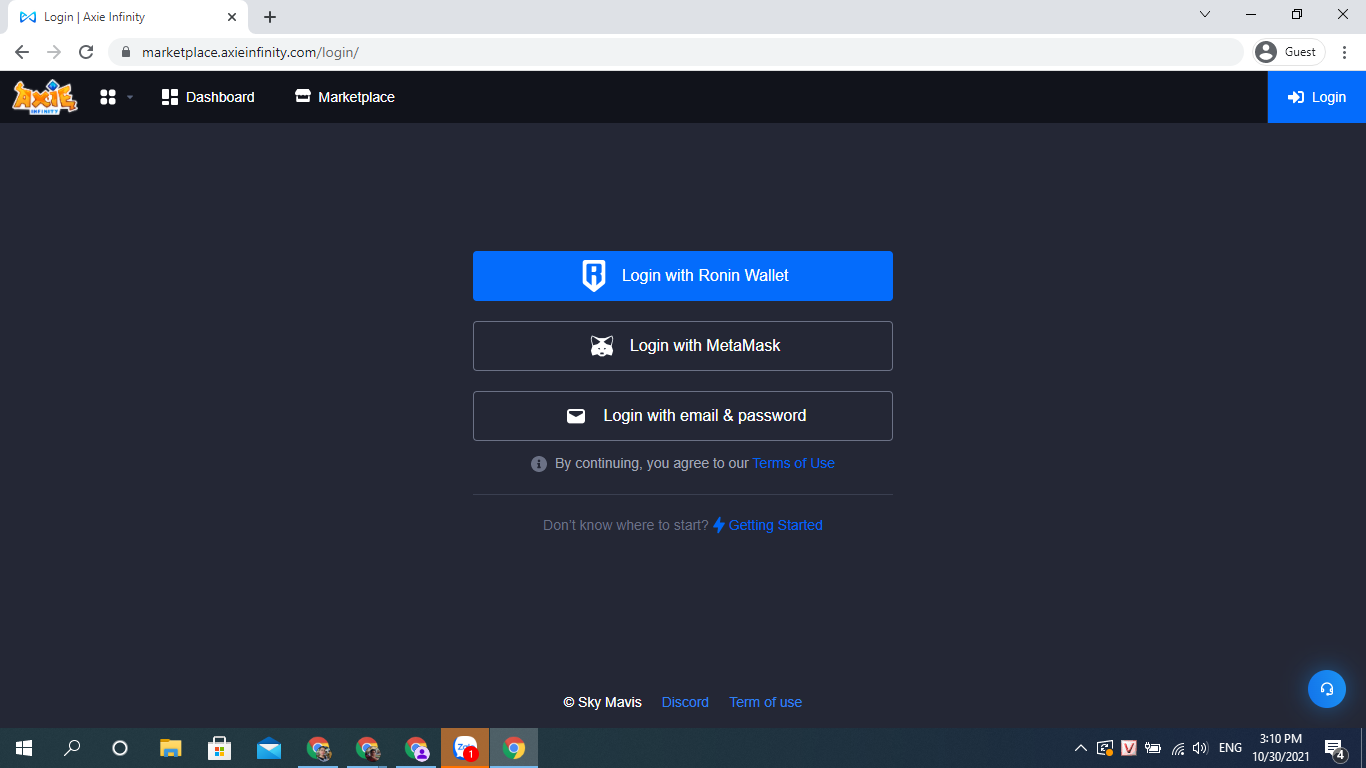Open the apps grid icon in navbar
This screenshot has width=1366, height=768.
[108, 97]
